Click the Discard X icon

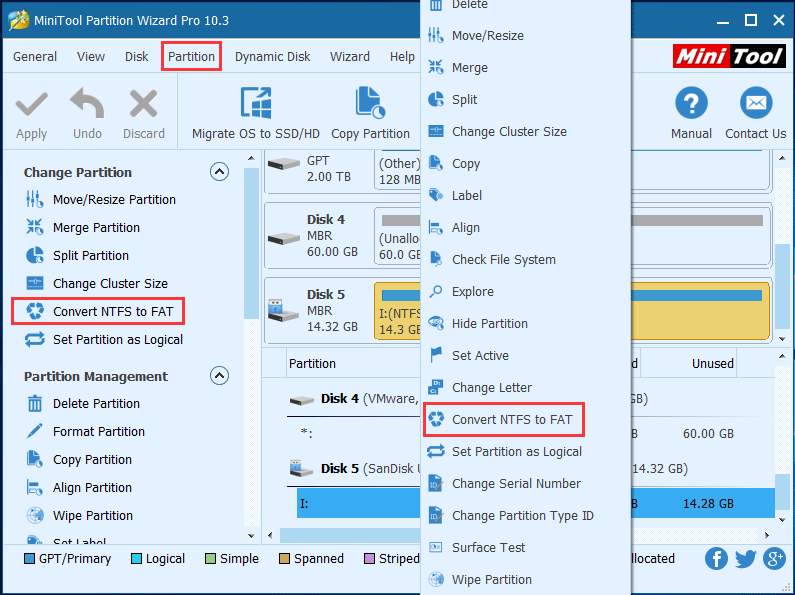(x=143, y=104)
